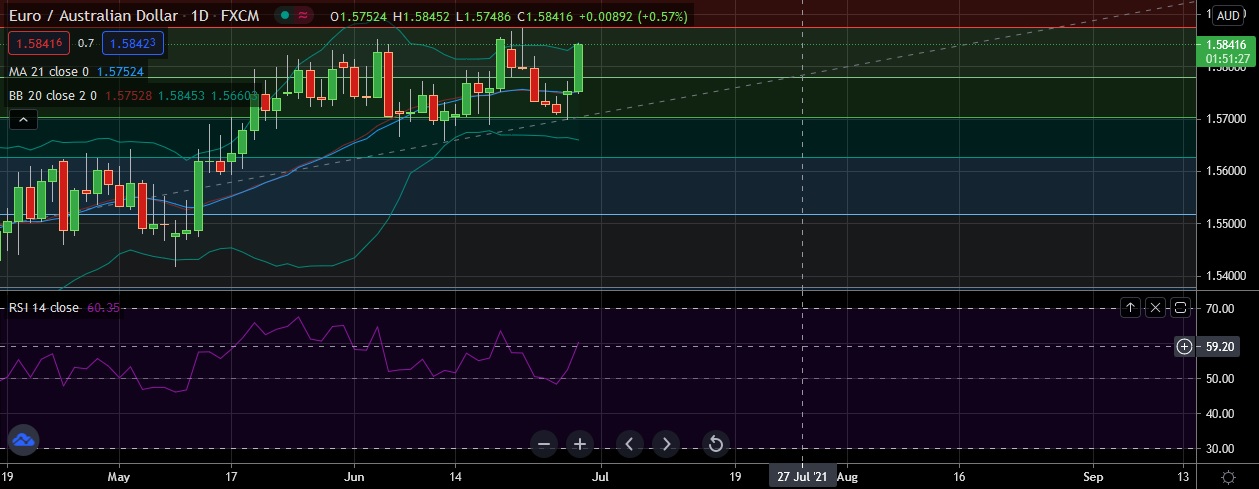Image resolution: width=1259 pixels, height=489 pixels.
Task: Click the Sep label on the time axis
Action: pos(1093,477)
